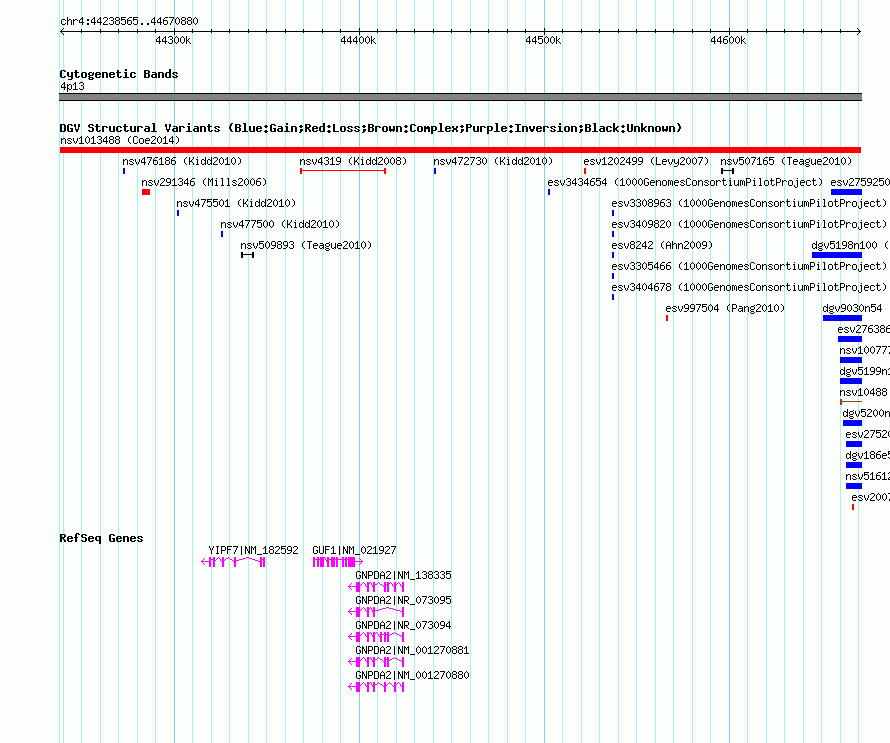Screen dimensions: 890x743
Task: Click blue dgv9030n54 gain bar
Action: click(x=842, y=318)
